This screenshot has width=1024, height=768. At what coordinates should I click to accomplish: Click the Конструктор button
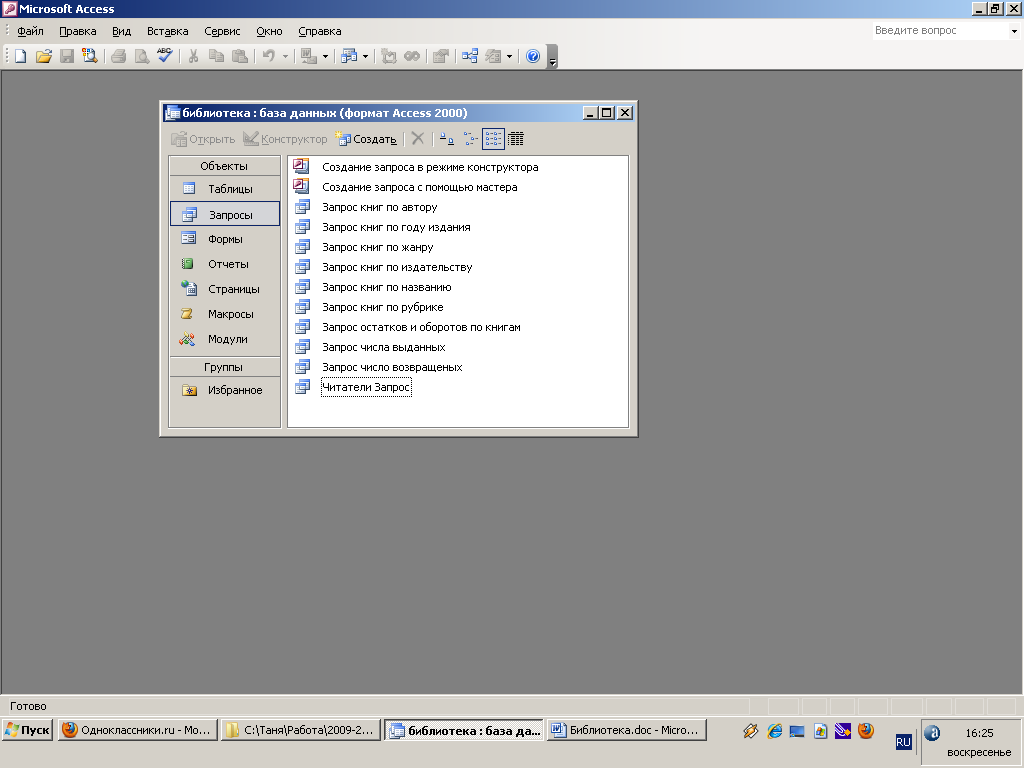[x=285, y=139]
